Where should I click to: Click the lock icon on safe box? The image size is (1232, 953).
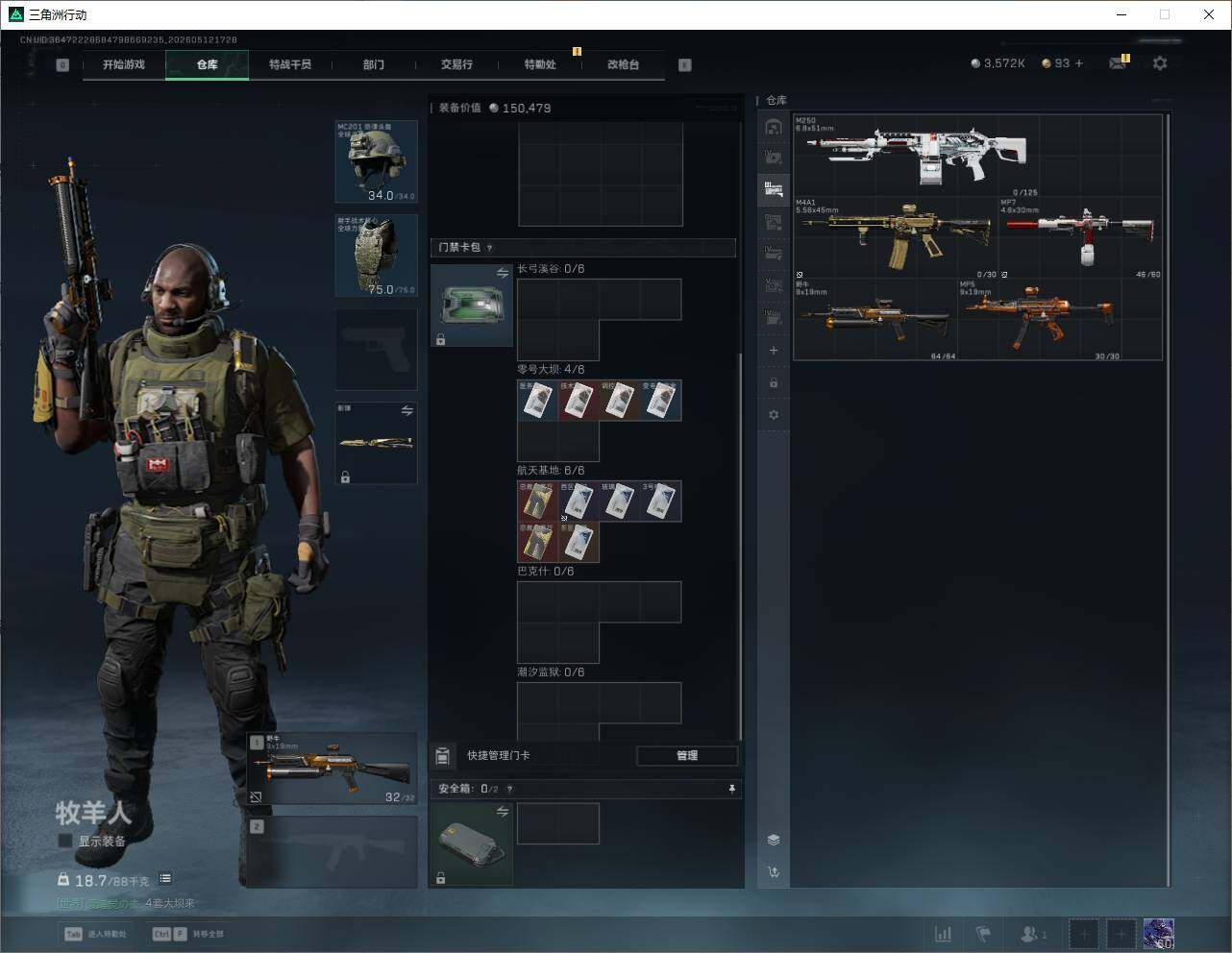pos(440,878)
